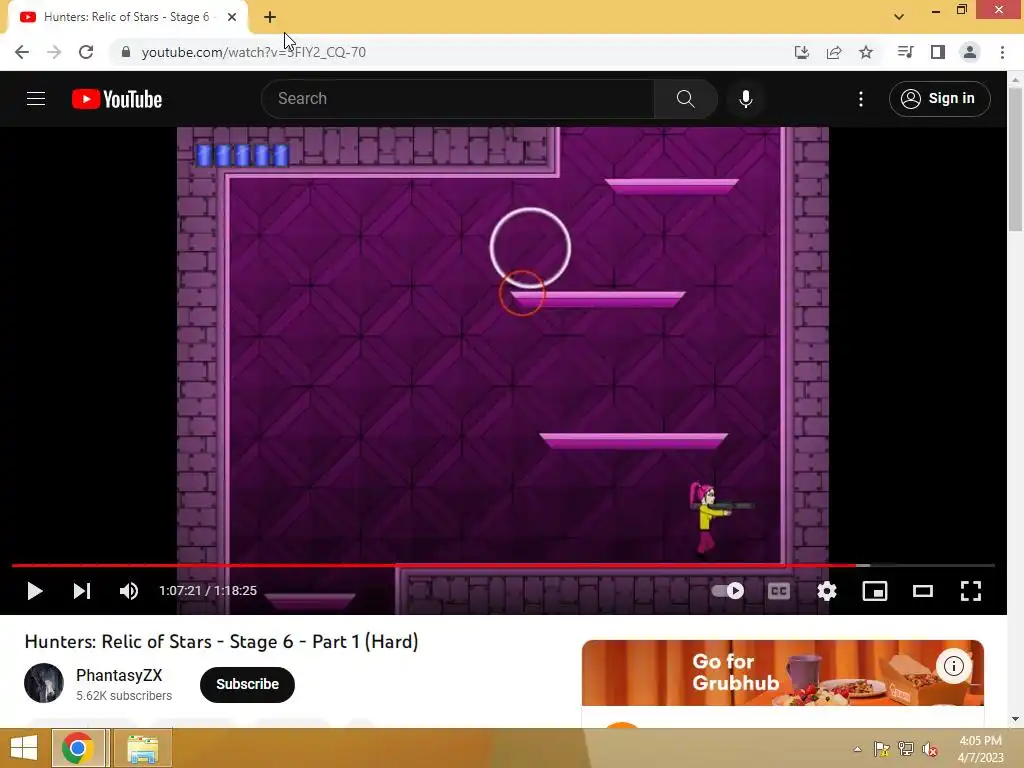The image size is (1024, 768).
Task: Click the muted speaker tray icon
Action: 930,749
